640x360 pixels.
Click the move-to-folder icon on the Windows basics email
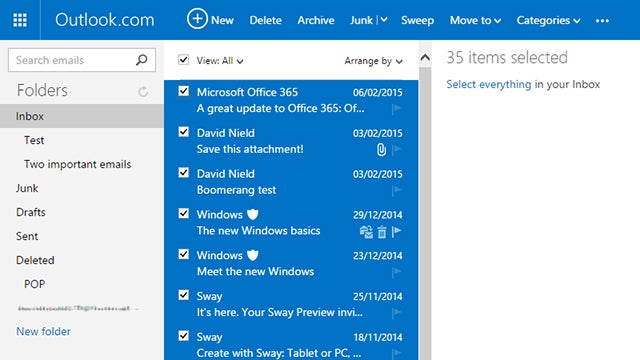(366, 232)
